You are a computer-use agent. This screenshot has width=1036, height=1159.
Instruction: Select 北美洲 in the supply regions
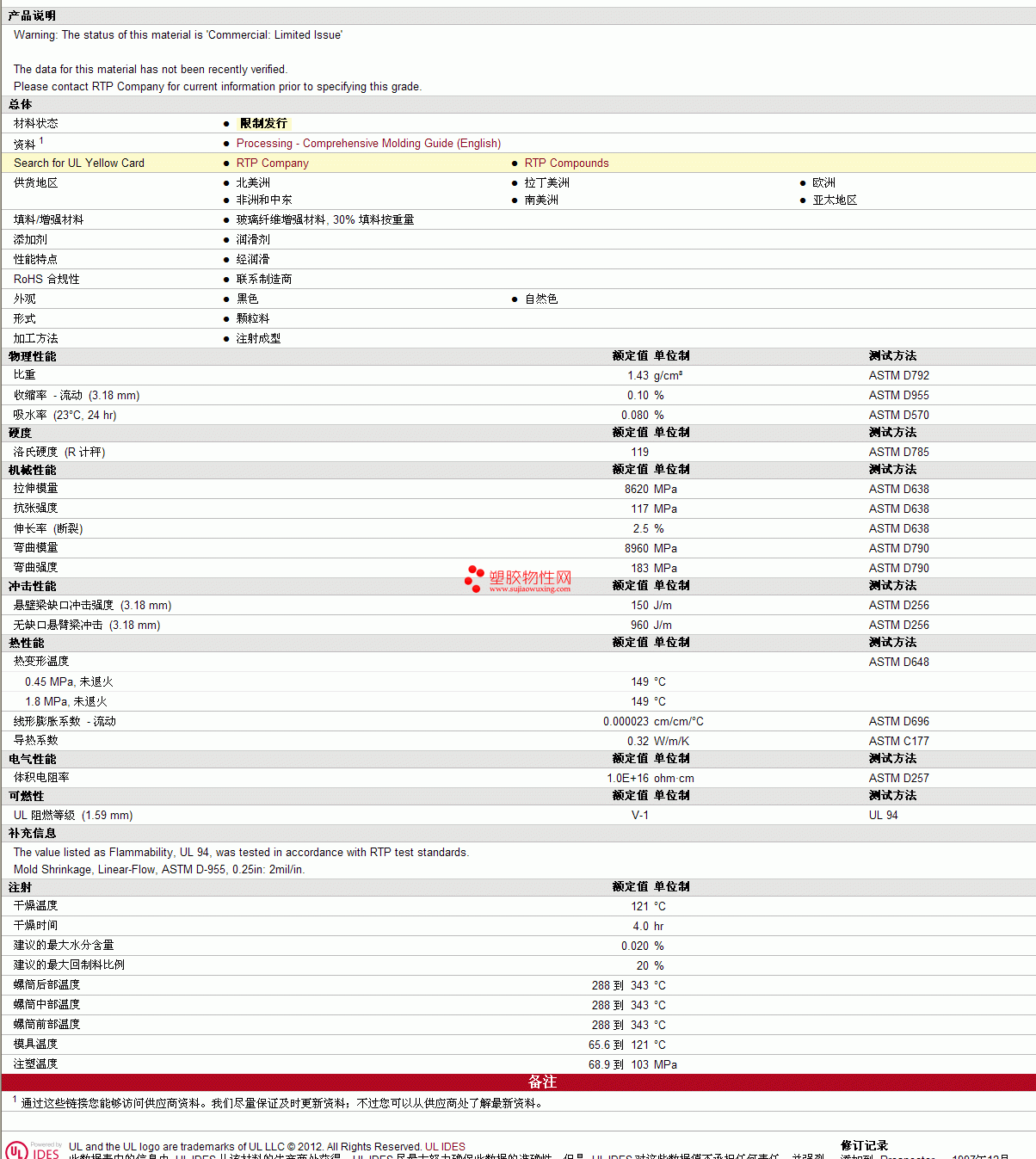[253, 183]
